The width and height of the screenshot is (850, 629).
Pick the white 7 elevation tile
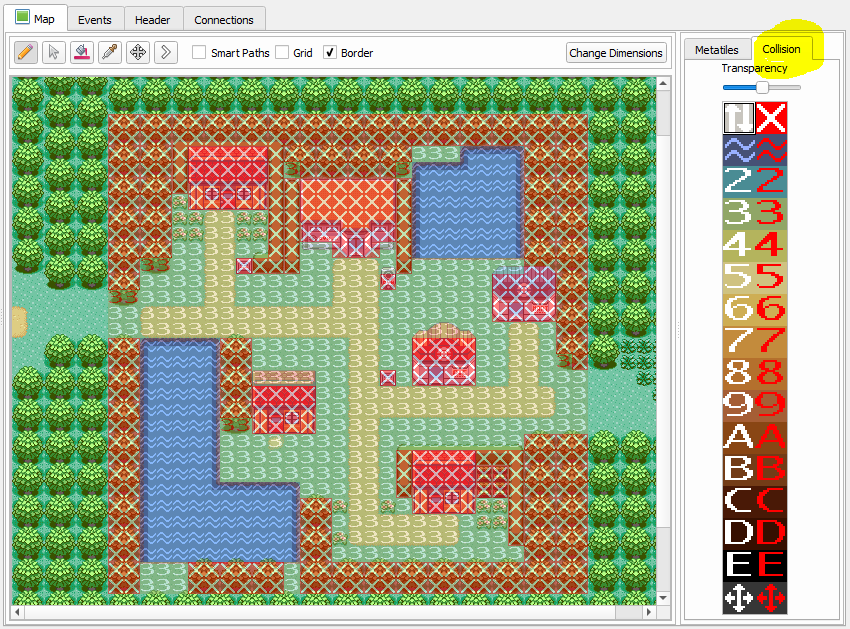(739, 341)
